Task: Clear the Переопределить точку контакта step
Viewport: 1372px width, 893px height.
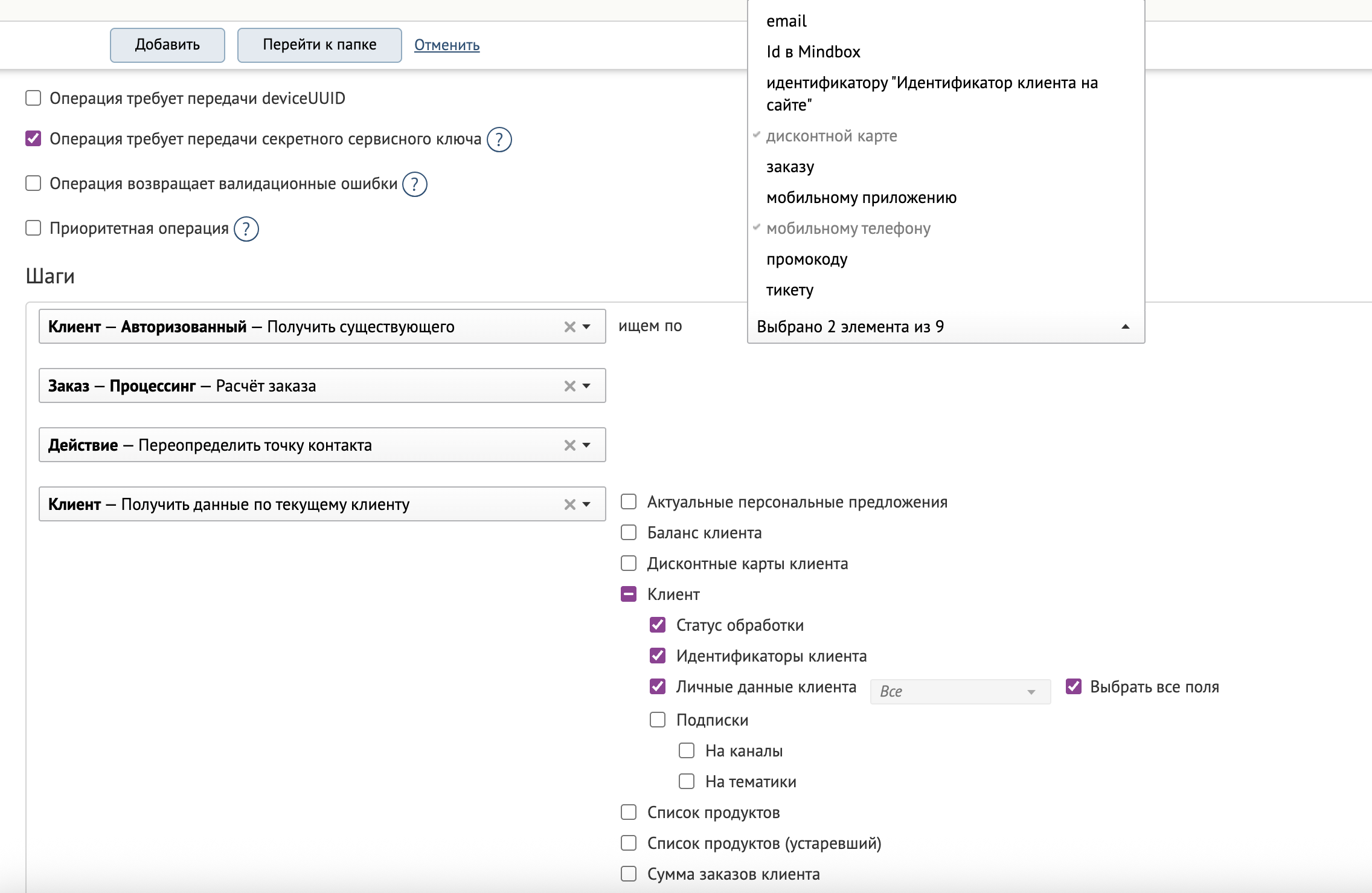Action: (569, 445)
